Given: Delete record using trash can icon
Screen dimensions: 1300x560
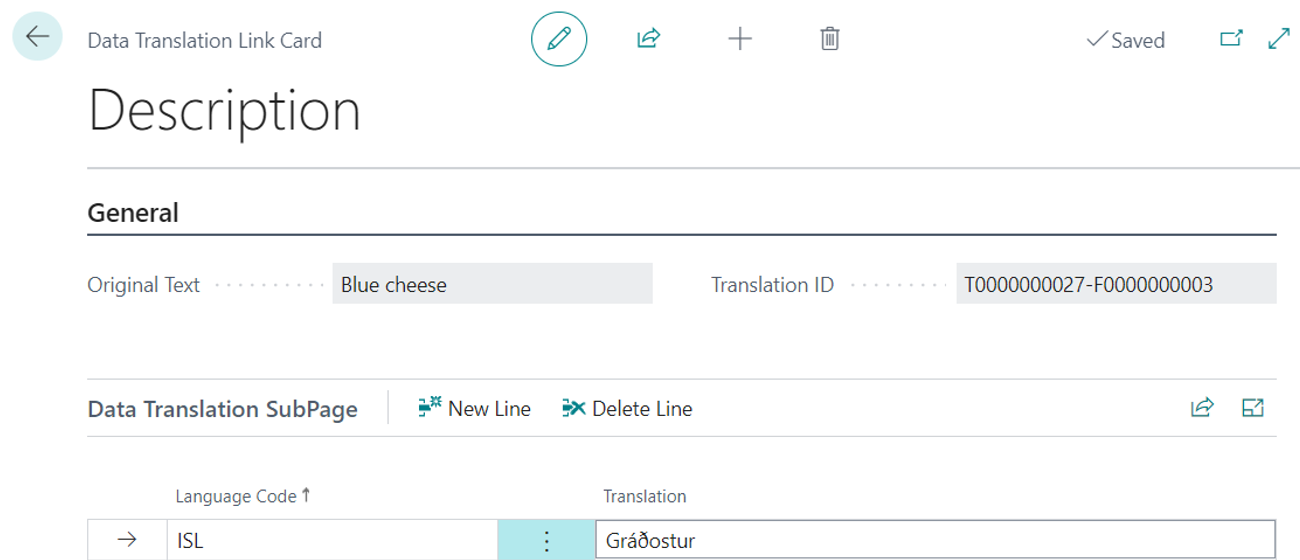Looking at the screenshot, I should [829, 39].
